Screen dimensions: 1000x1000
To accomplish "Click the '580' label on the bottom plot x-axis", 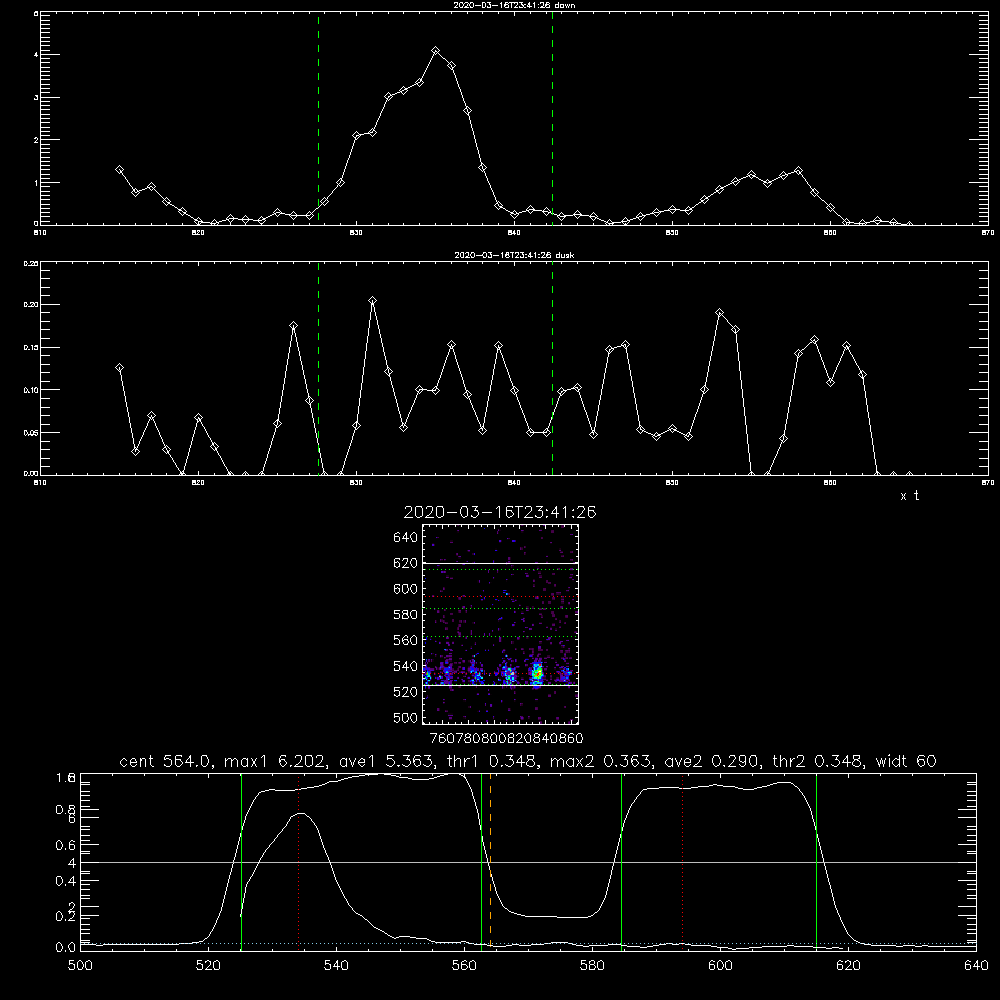I will [592, 966].
